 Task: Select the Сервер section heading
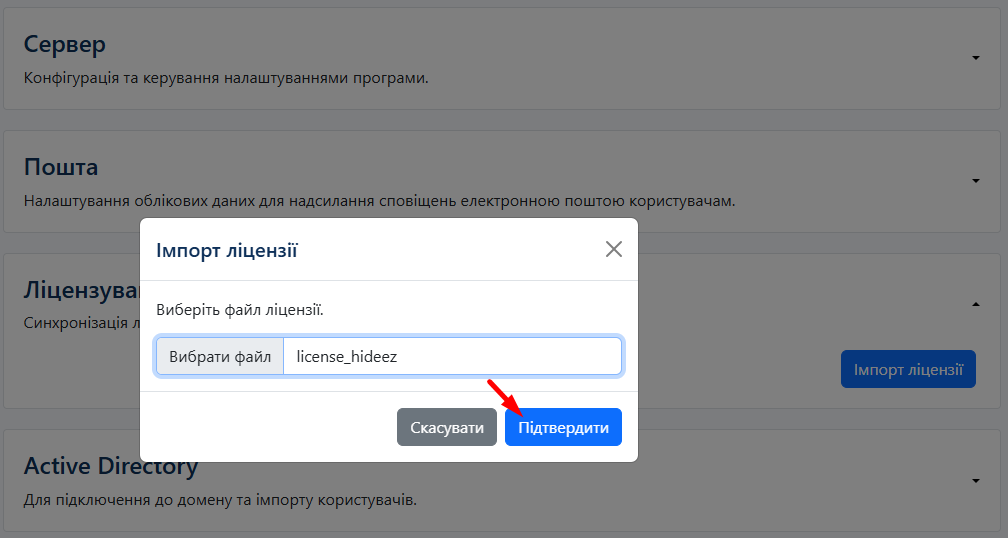65,44
